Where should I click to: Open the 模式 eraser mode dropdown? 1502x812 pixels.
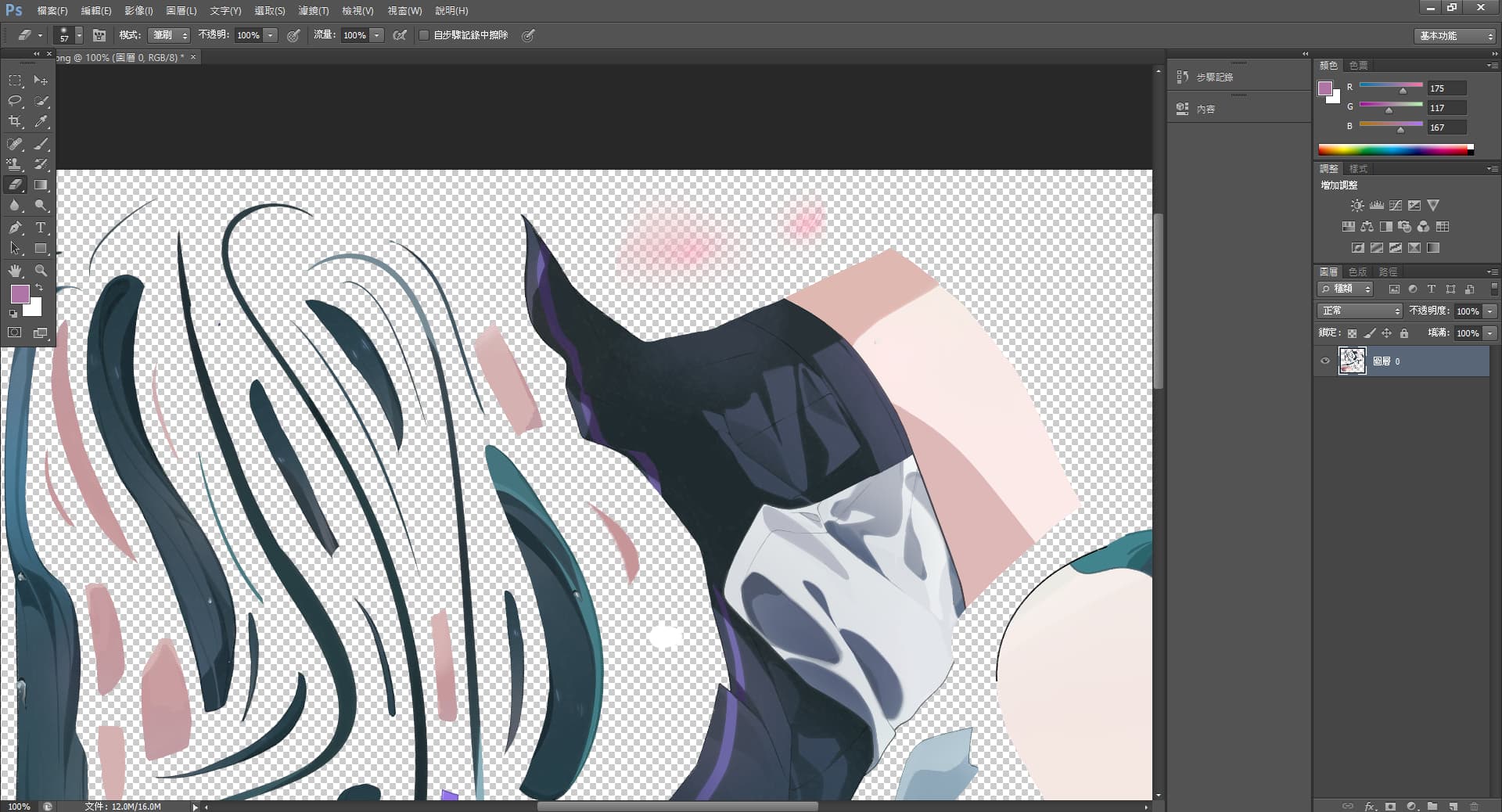[x=169, y=35]
